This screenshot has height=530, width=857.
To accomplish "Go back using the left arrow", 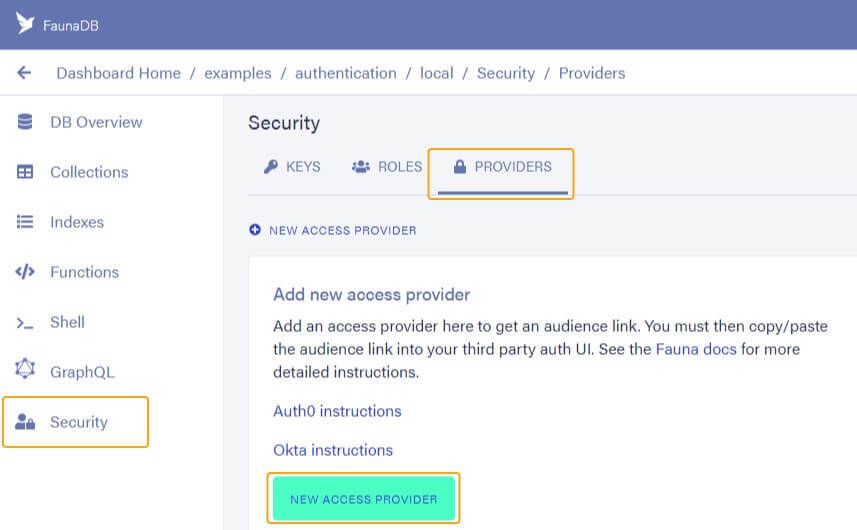I will pyautogui.click(x=24, y=73).
